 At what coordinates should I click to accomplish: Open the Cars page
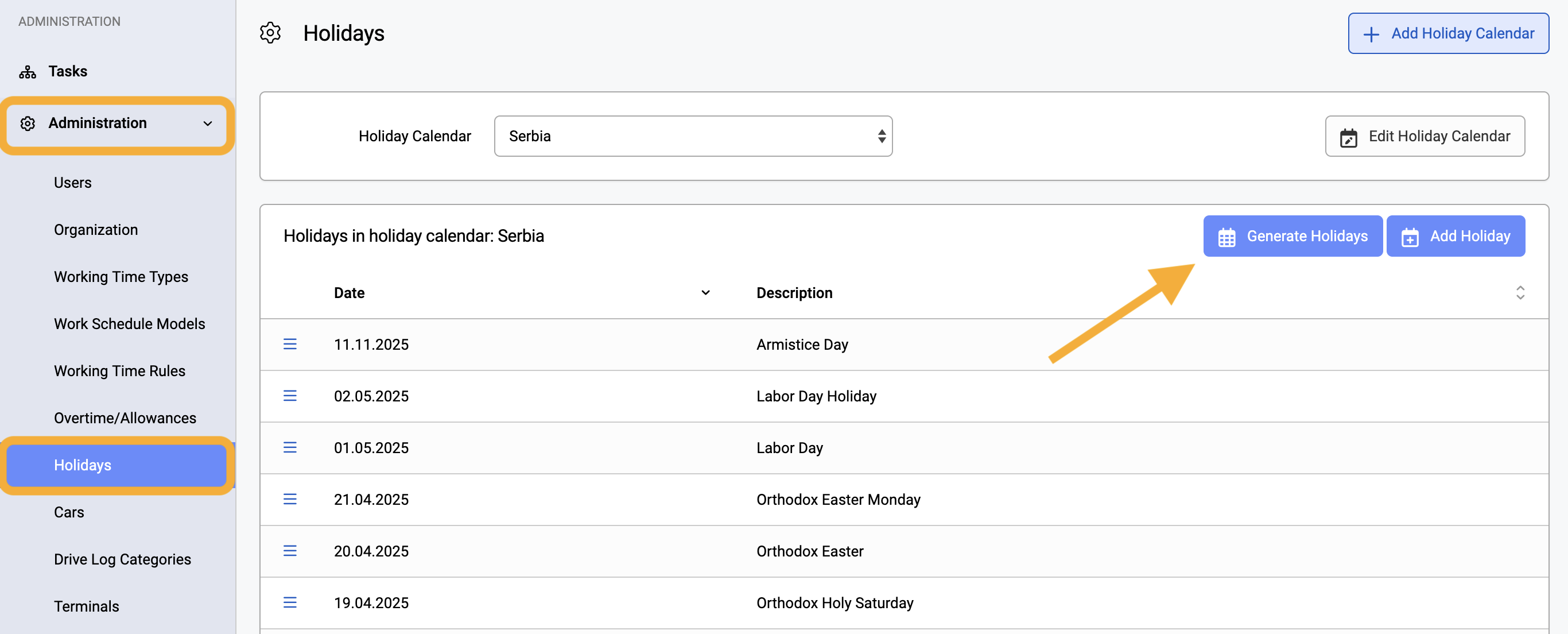pyautogui.click(x=69, y=512)
